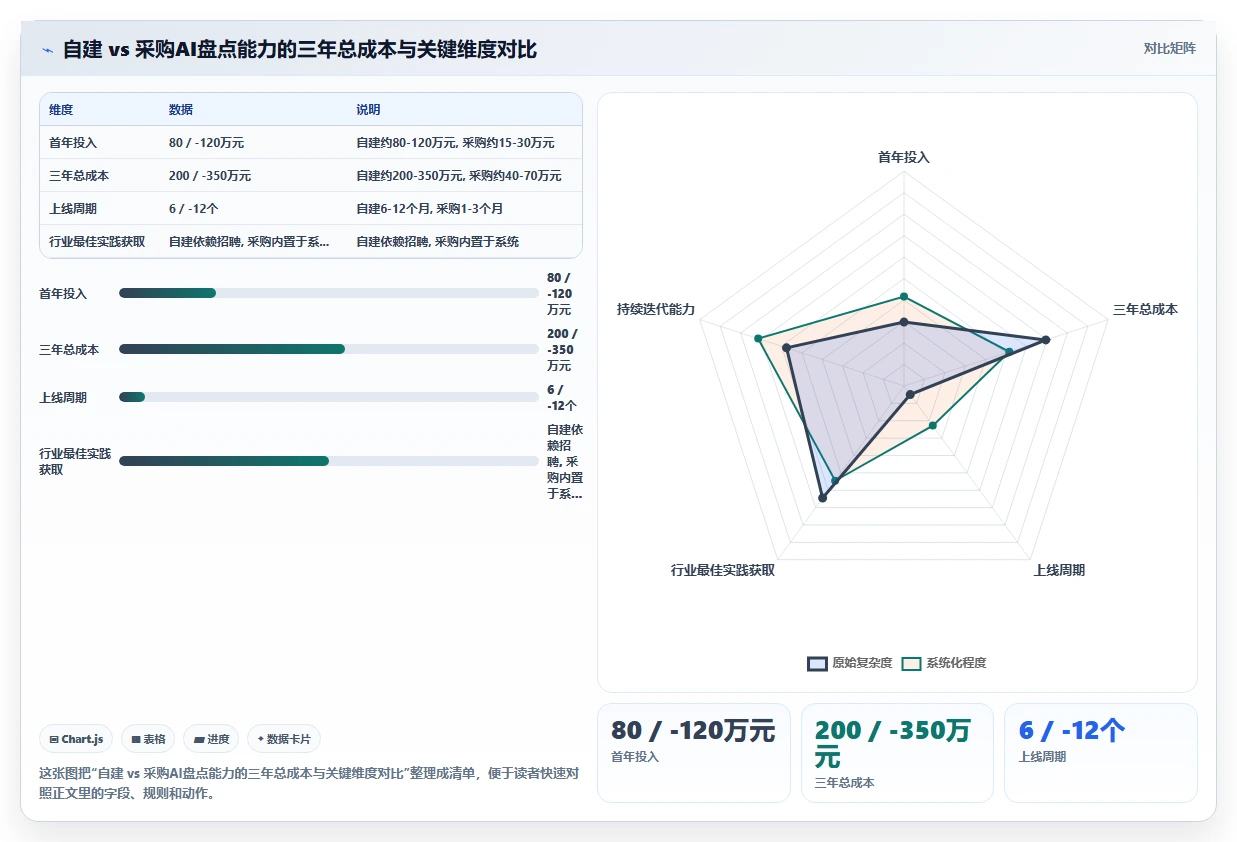Toggle 原始复杂度 legend swatch
Image resolution: width=1237 pixels, height=842 pixels.
point(817,663)
